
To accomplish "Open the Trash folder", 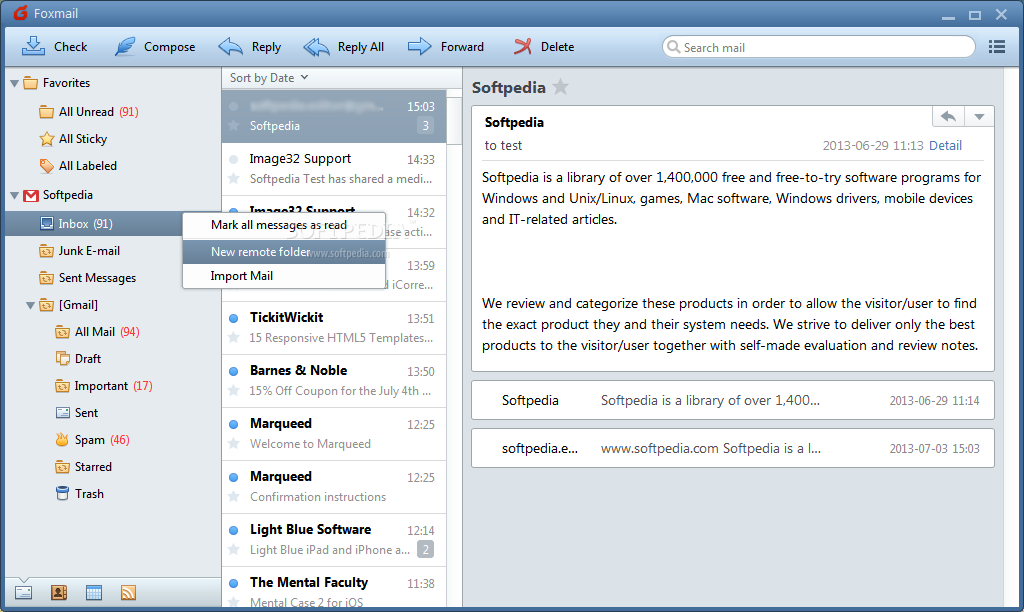I will point(80,494).
